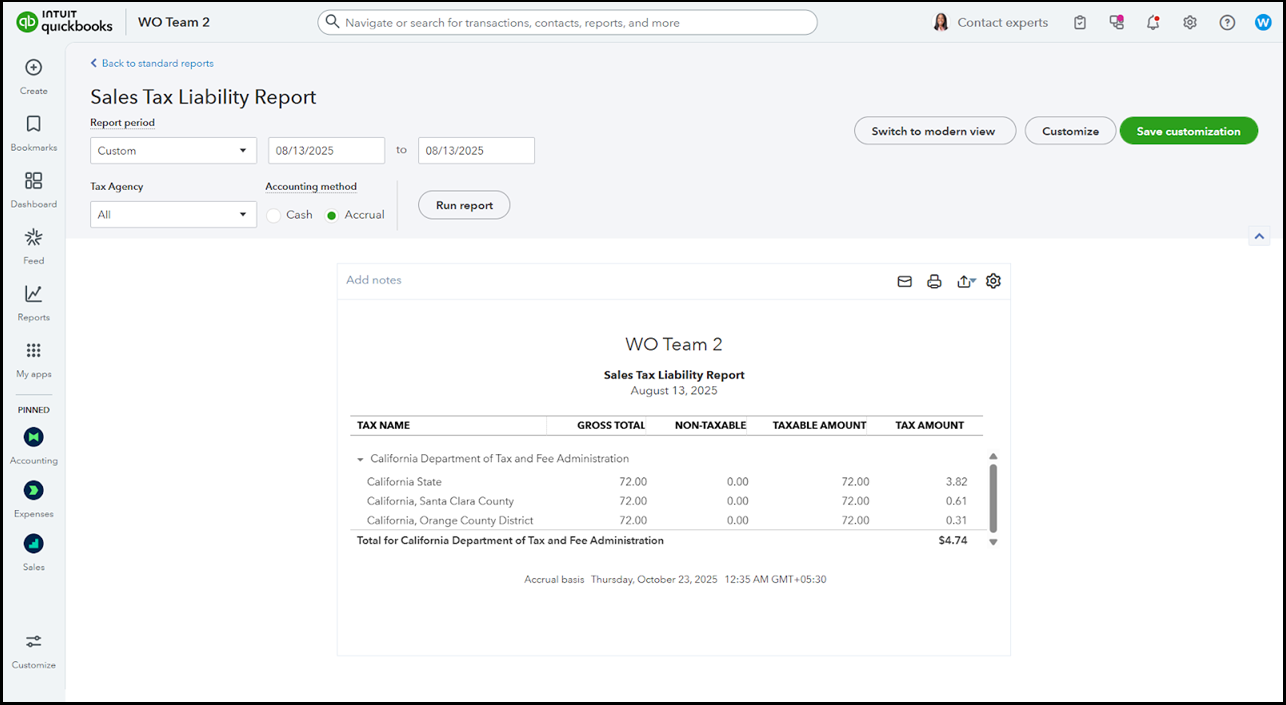Open the top bar Settings gear
This screenshot has width=1286, height=705.
pyautogui.click(x=1190, y=22)
